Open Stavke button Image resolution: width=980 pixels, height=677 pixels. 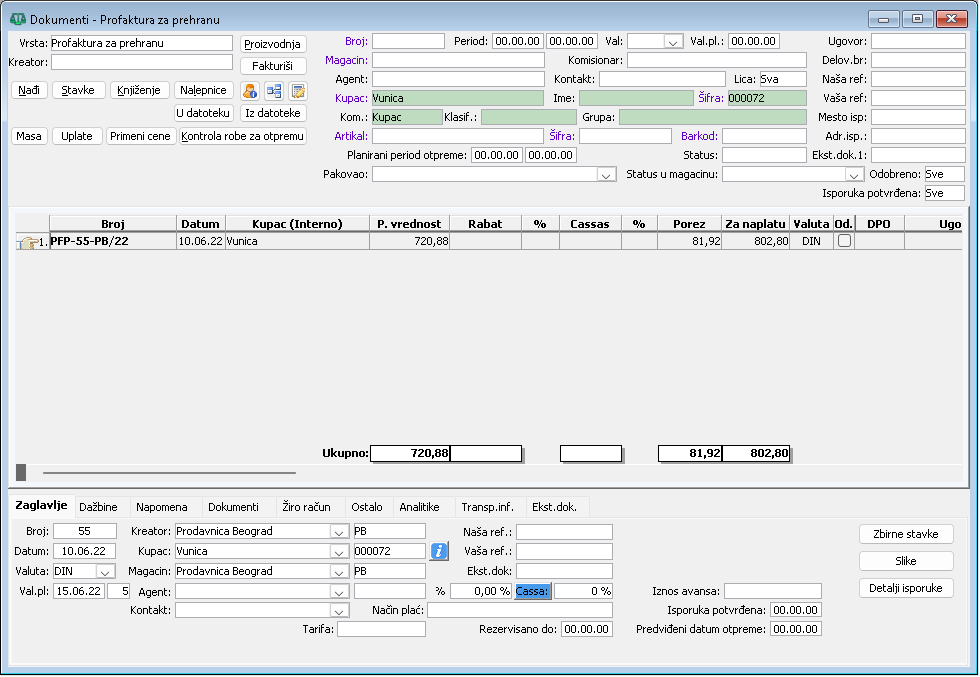coord(78,90)
